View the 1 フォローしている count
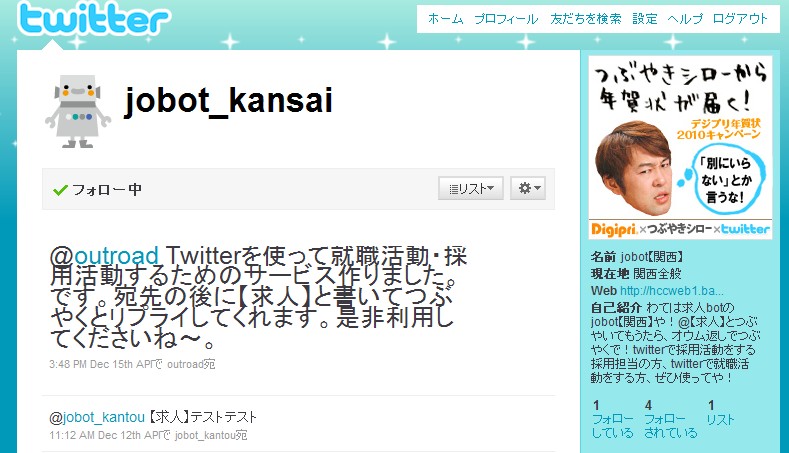 pos(612,419)
